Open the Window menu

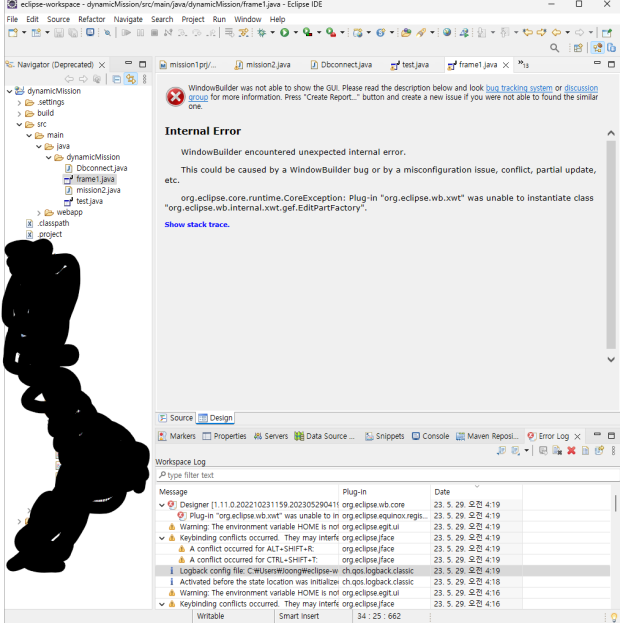(248, 19)
